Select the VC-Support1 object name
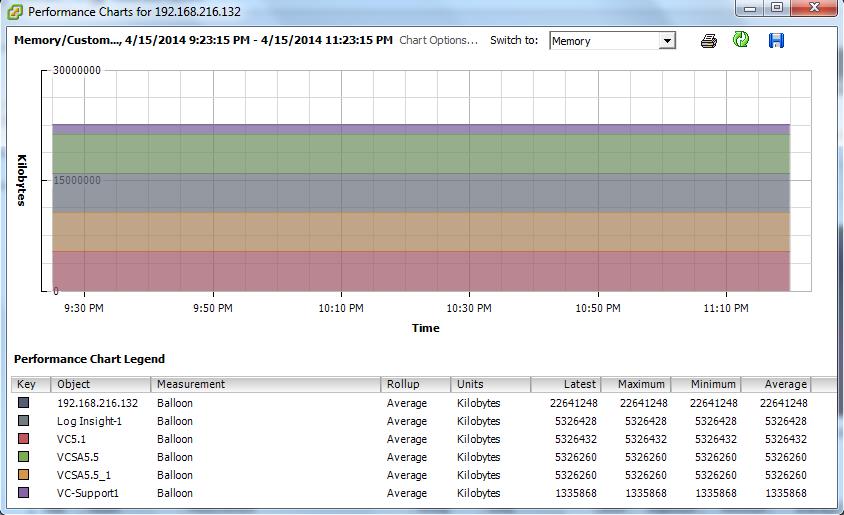 point(88,493)
